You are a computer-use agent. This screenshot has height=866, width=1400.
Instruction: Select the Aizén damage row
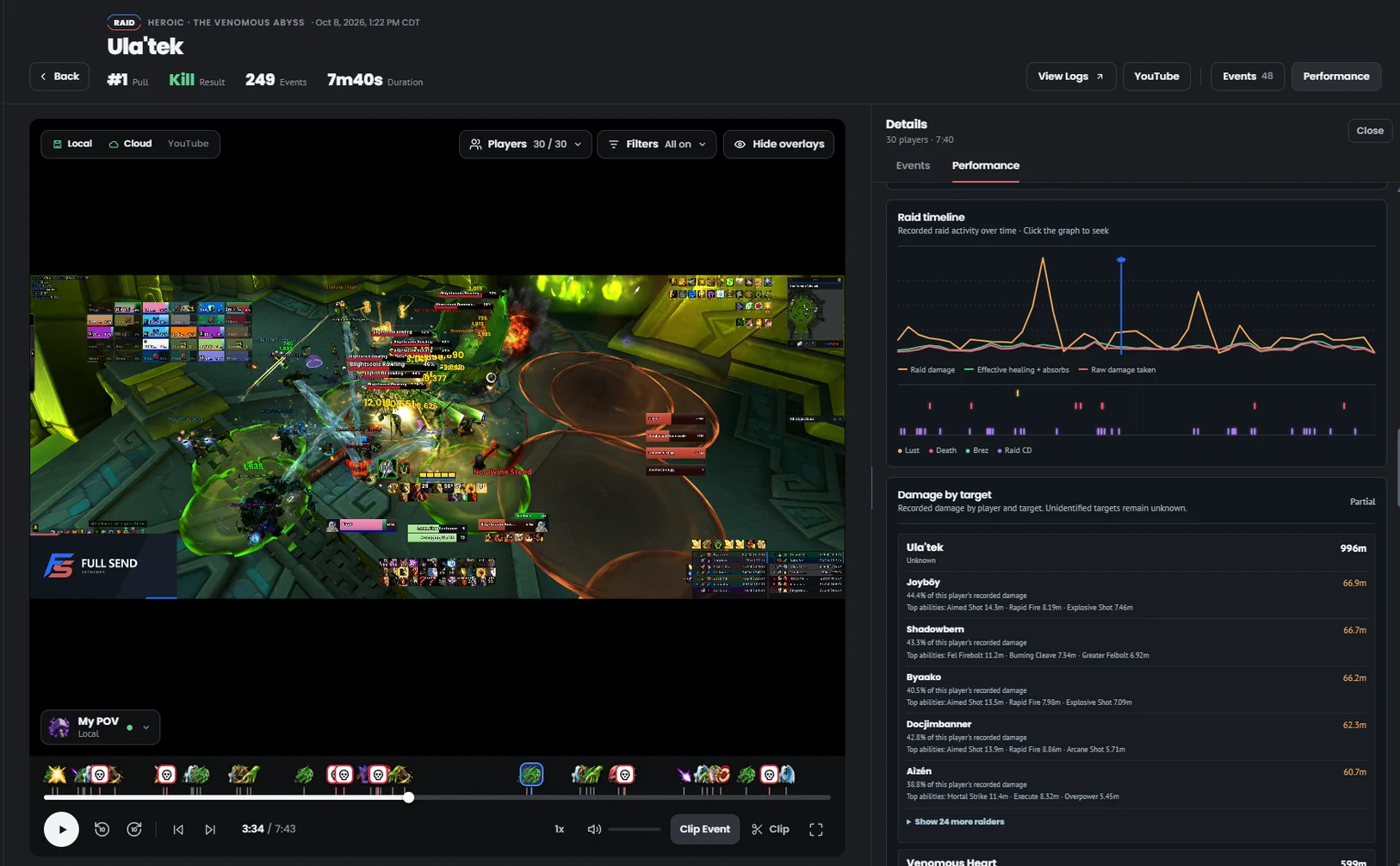(x=1136, y=784)
